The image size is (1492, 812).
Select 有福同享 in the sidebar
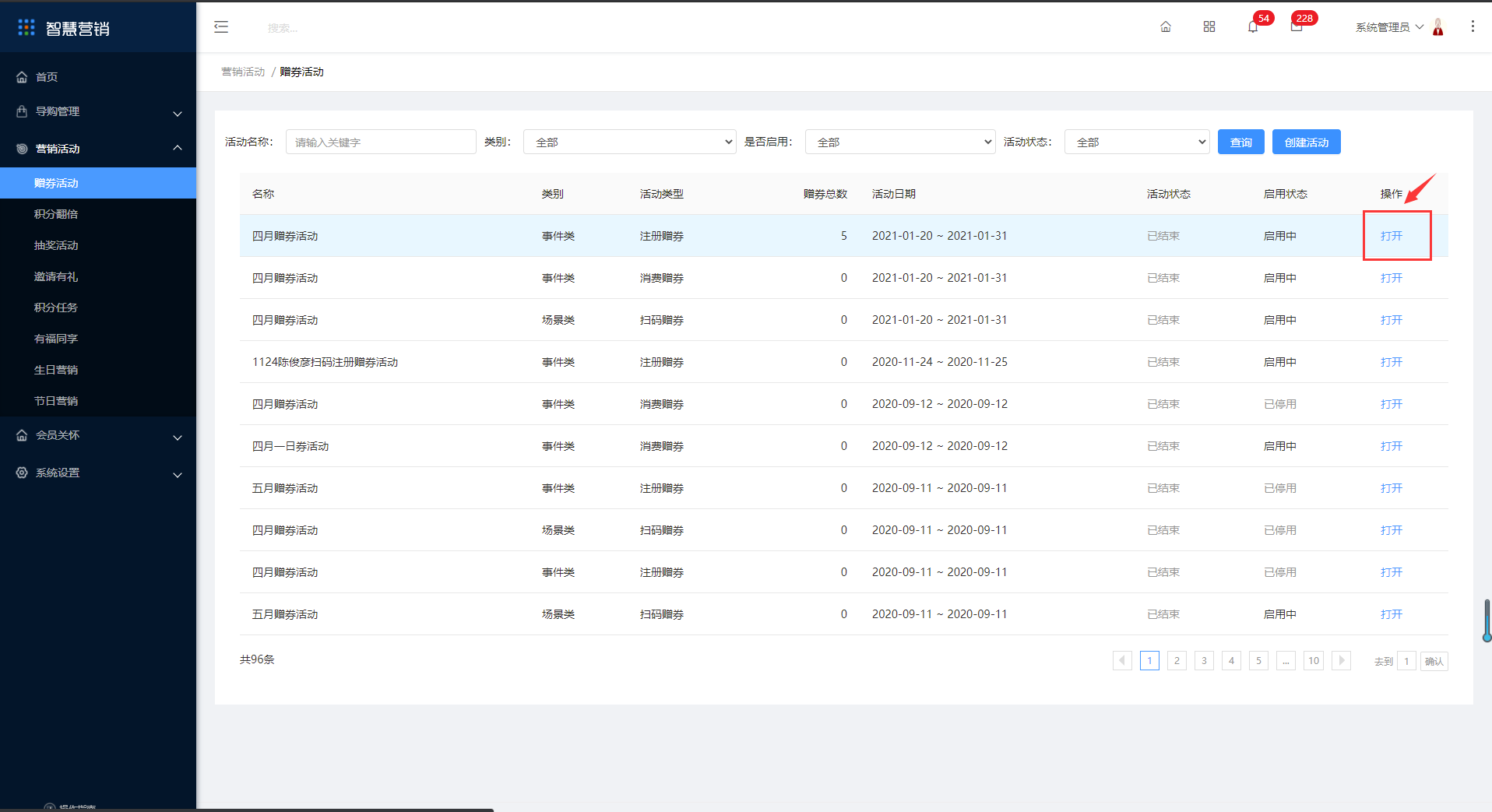click(x=98, y=339)
